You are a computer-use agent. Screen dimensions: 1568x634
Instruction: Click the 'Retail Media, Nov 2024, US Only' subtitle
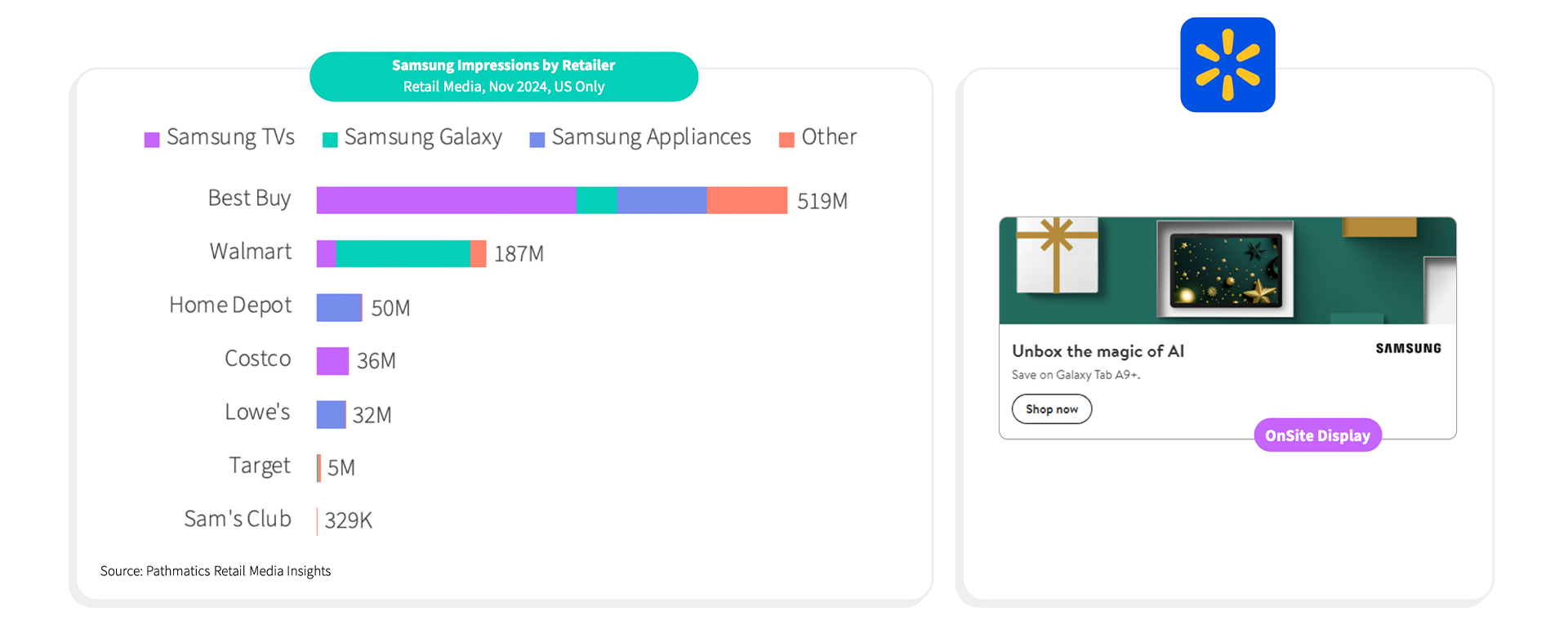504,87
